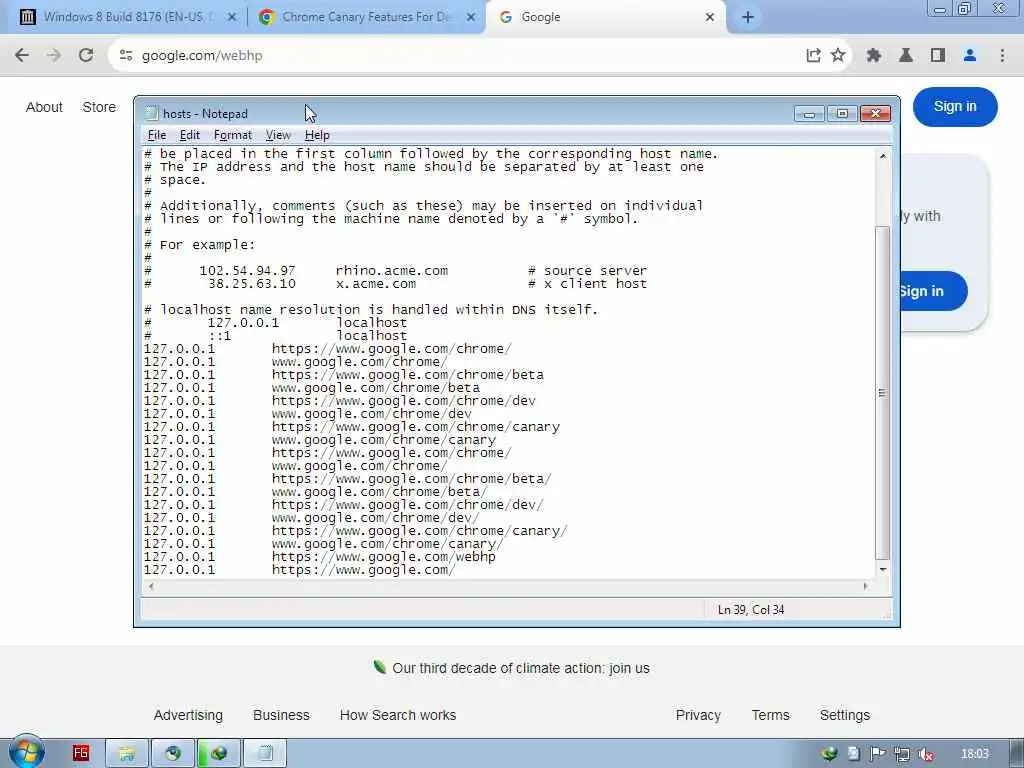Click the muted volume tray icon
This screenshot has height=768, width=1024.
pyautogui.click(x=926, y=754)
